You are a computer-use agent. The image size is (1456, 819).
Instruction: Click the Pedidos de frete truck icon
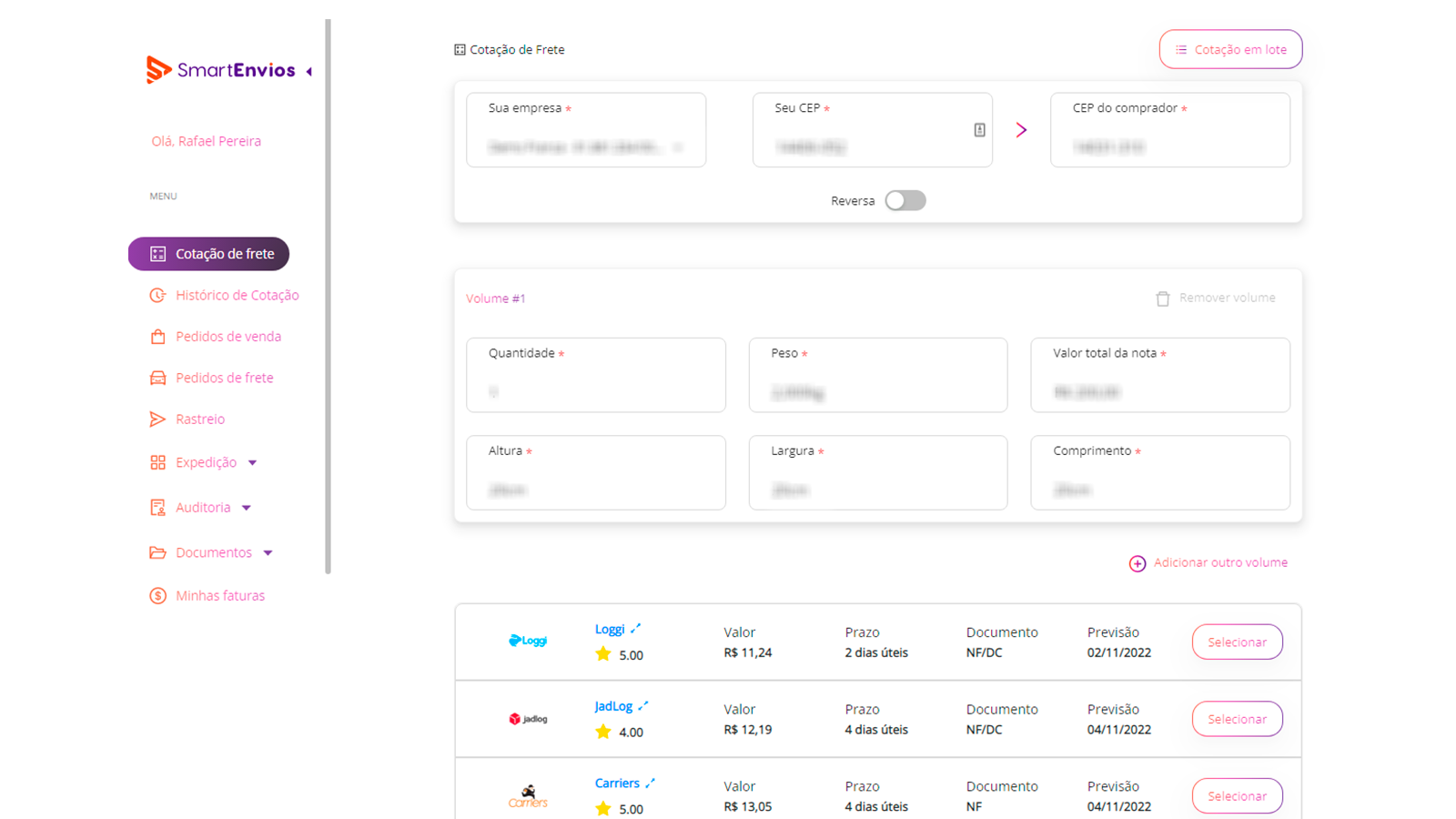point(157,378)
